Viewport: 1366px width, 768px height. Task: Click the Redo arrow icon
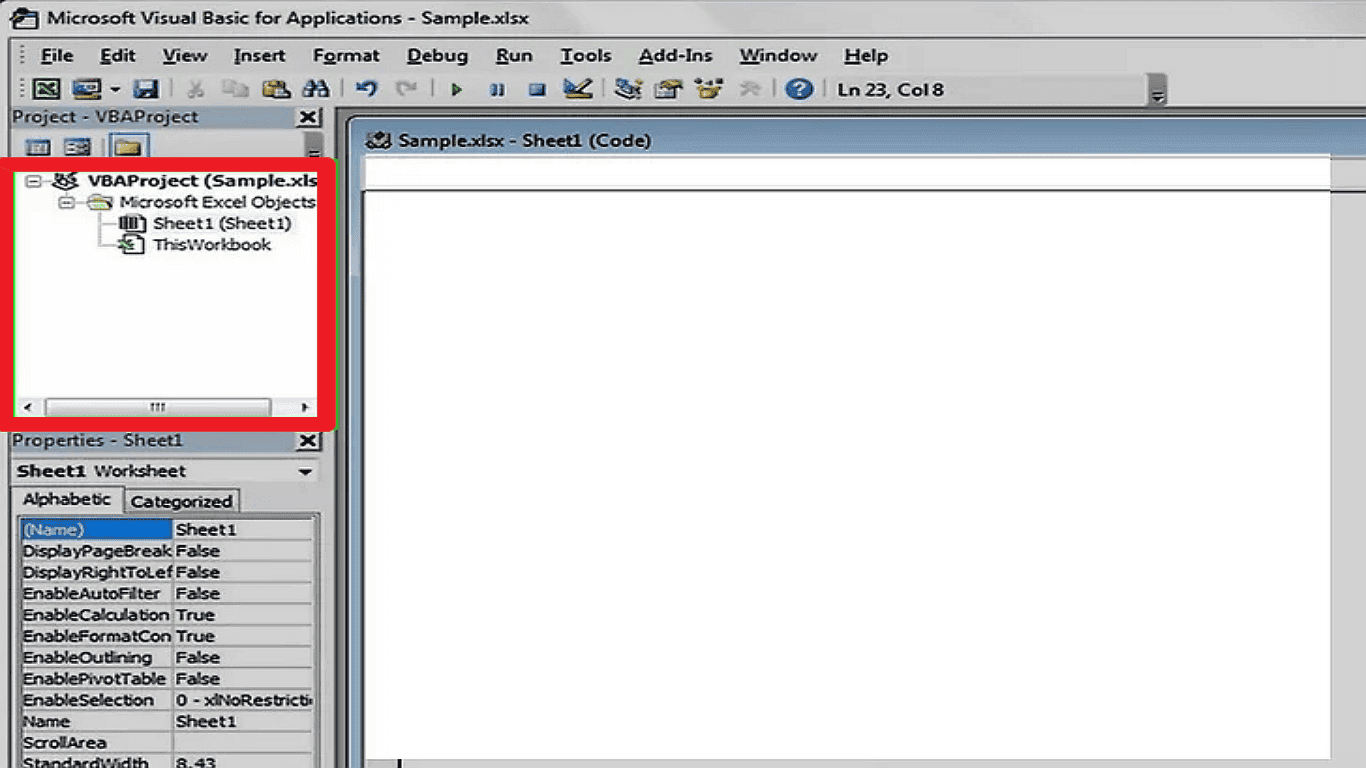[406, 89]
